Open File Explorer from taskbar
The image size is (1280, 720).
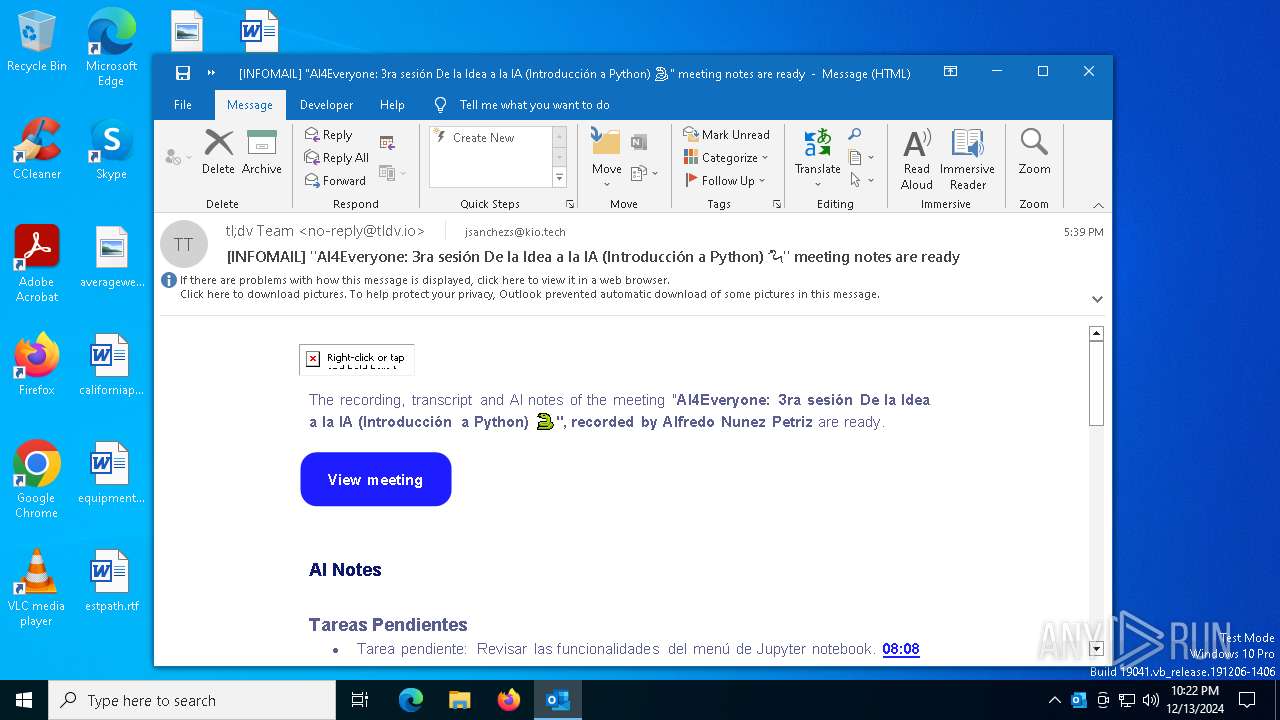point(459,700)
